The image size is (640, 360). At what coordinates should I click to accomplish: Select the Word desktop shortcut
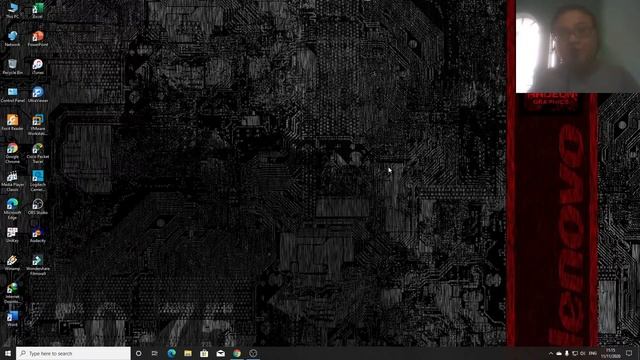(x=13, y=319)
